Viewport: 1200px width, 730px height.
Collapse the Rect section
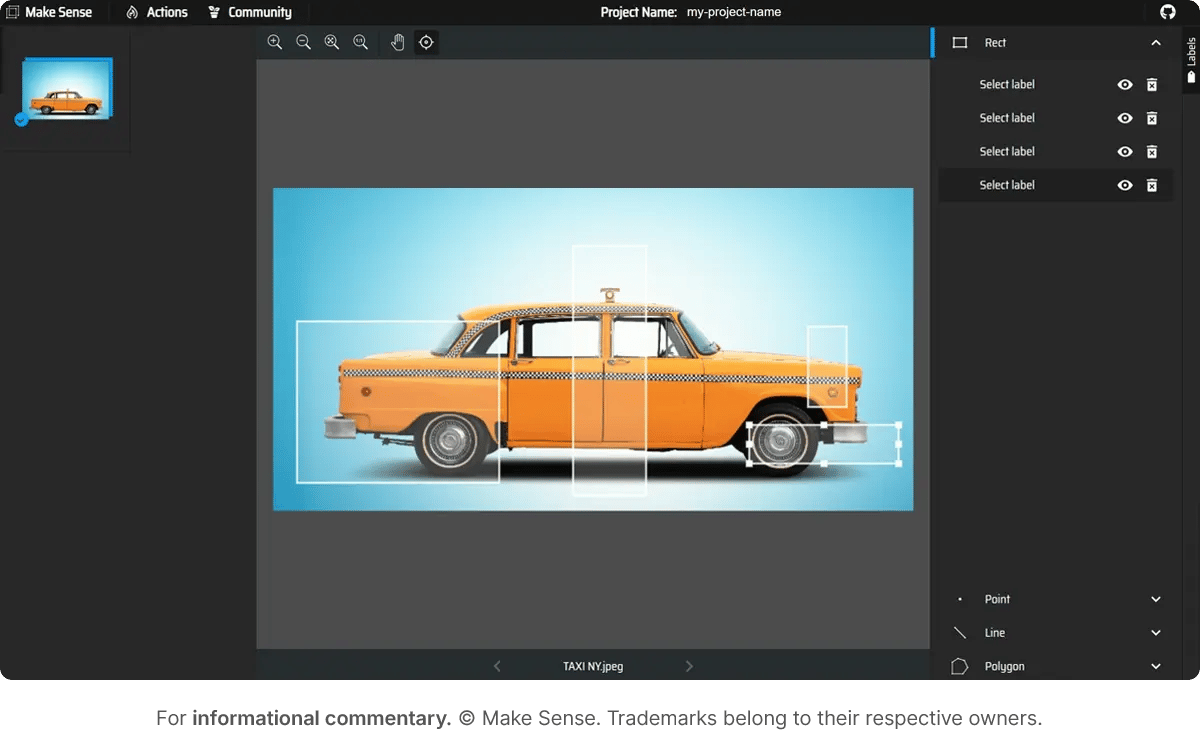click(1156, 42)
